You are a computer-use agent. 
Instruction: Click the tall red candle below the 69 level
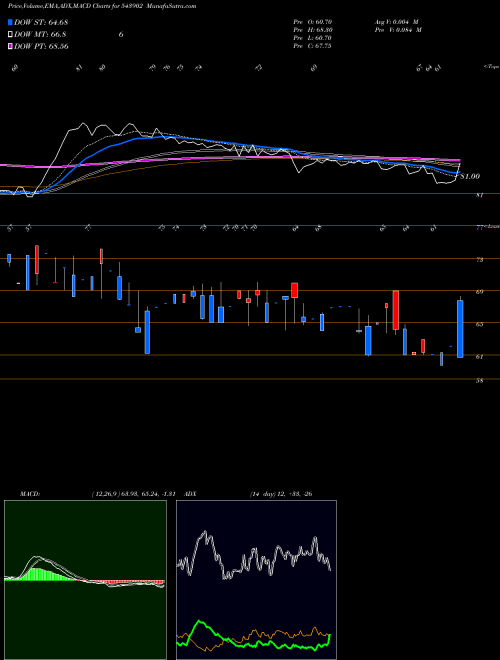coord(396,310)
